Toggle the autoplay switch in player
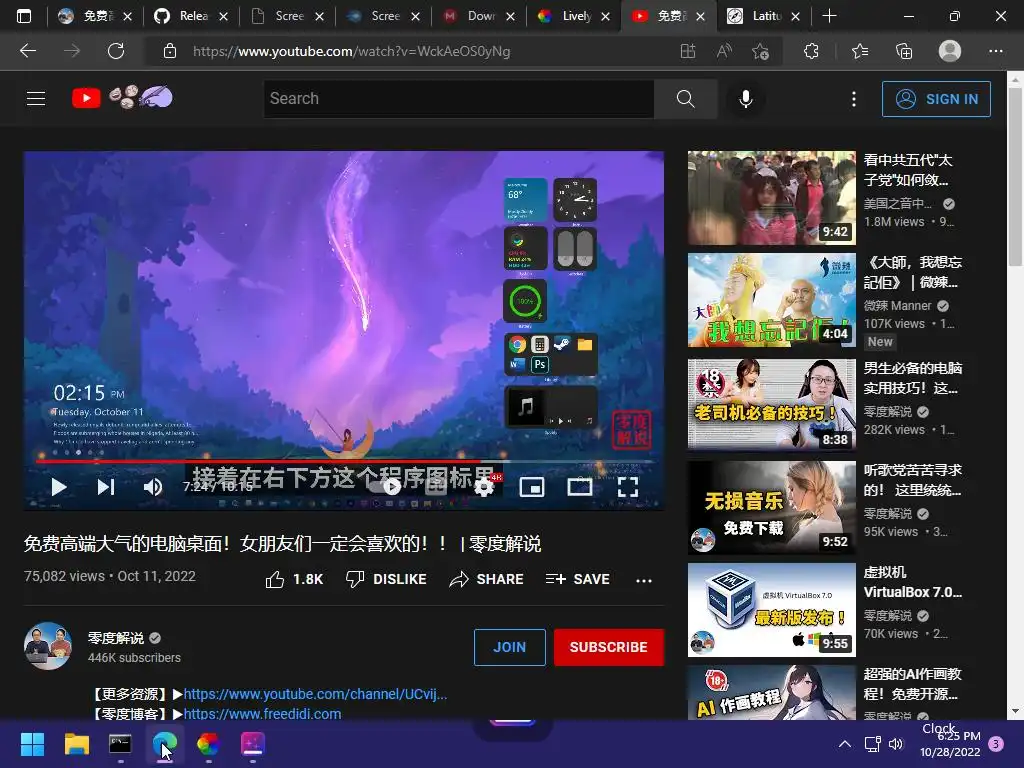 coord(385,487)
